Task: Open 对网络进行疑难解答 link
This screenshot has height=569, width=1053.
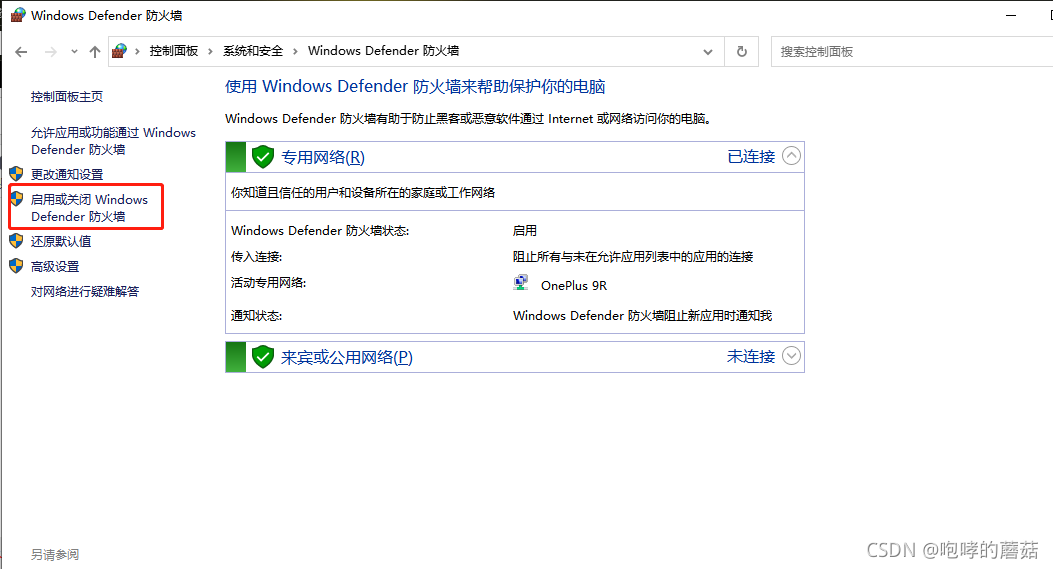Action: click(x=85, y=292)
